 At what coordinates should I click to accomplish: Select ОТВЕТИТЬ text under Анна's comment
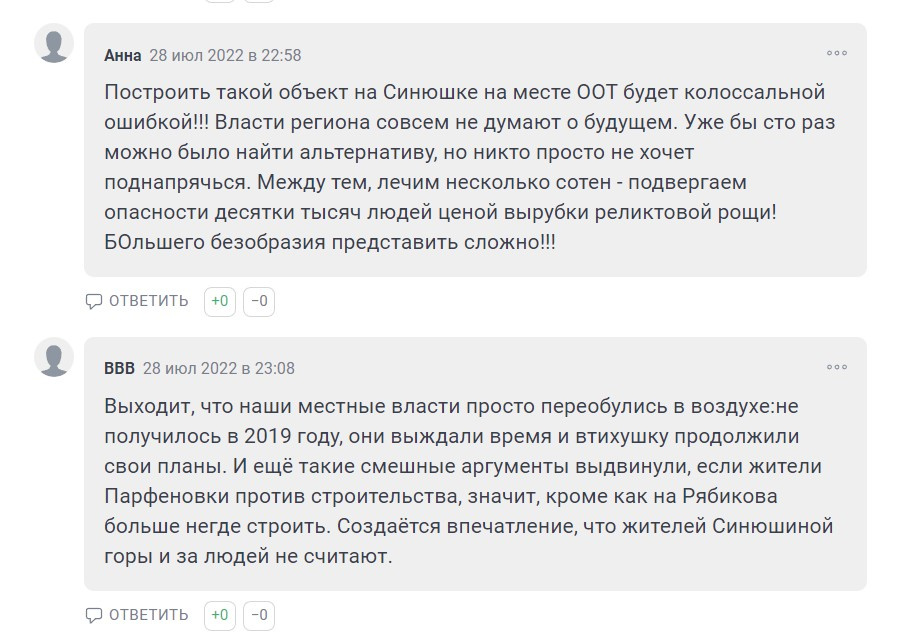pos(148,301)
